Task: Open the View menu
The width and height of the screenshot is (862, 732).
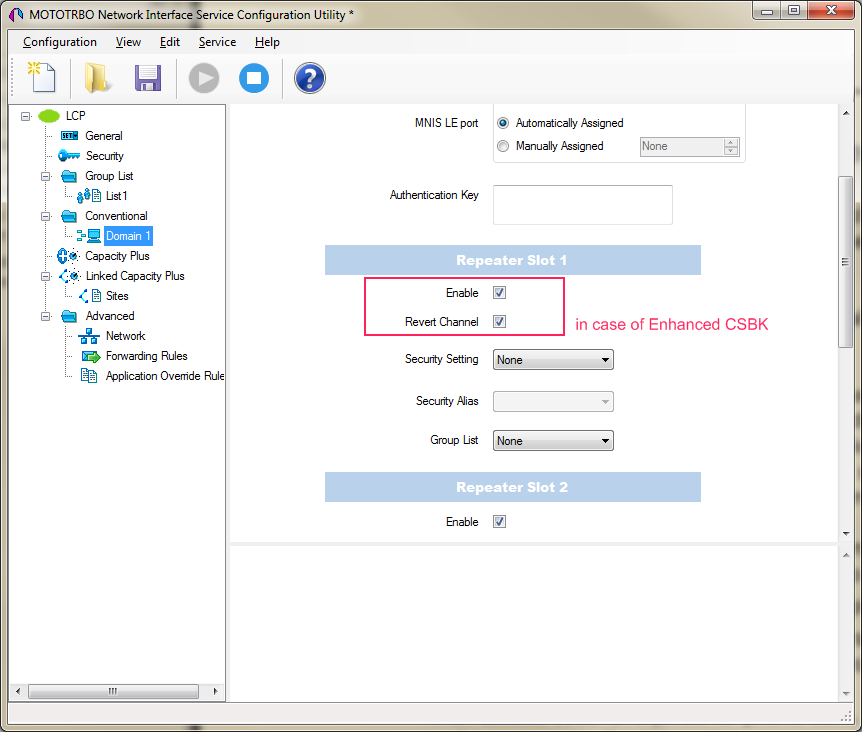Action: coord(128,42)
